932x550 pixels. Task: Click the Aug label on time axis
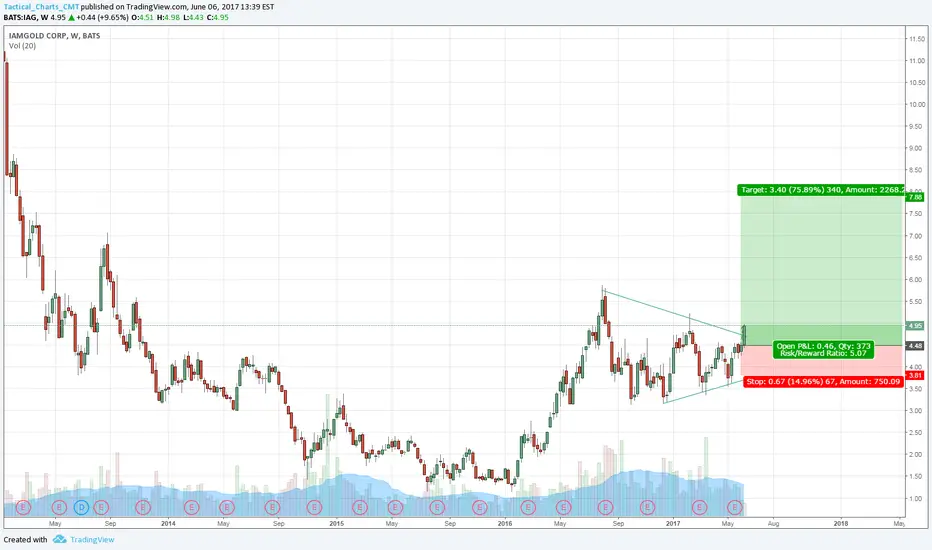[x=773, y=524]
